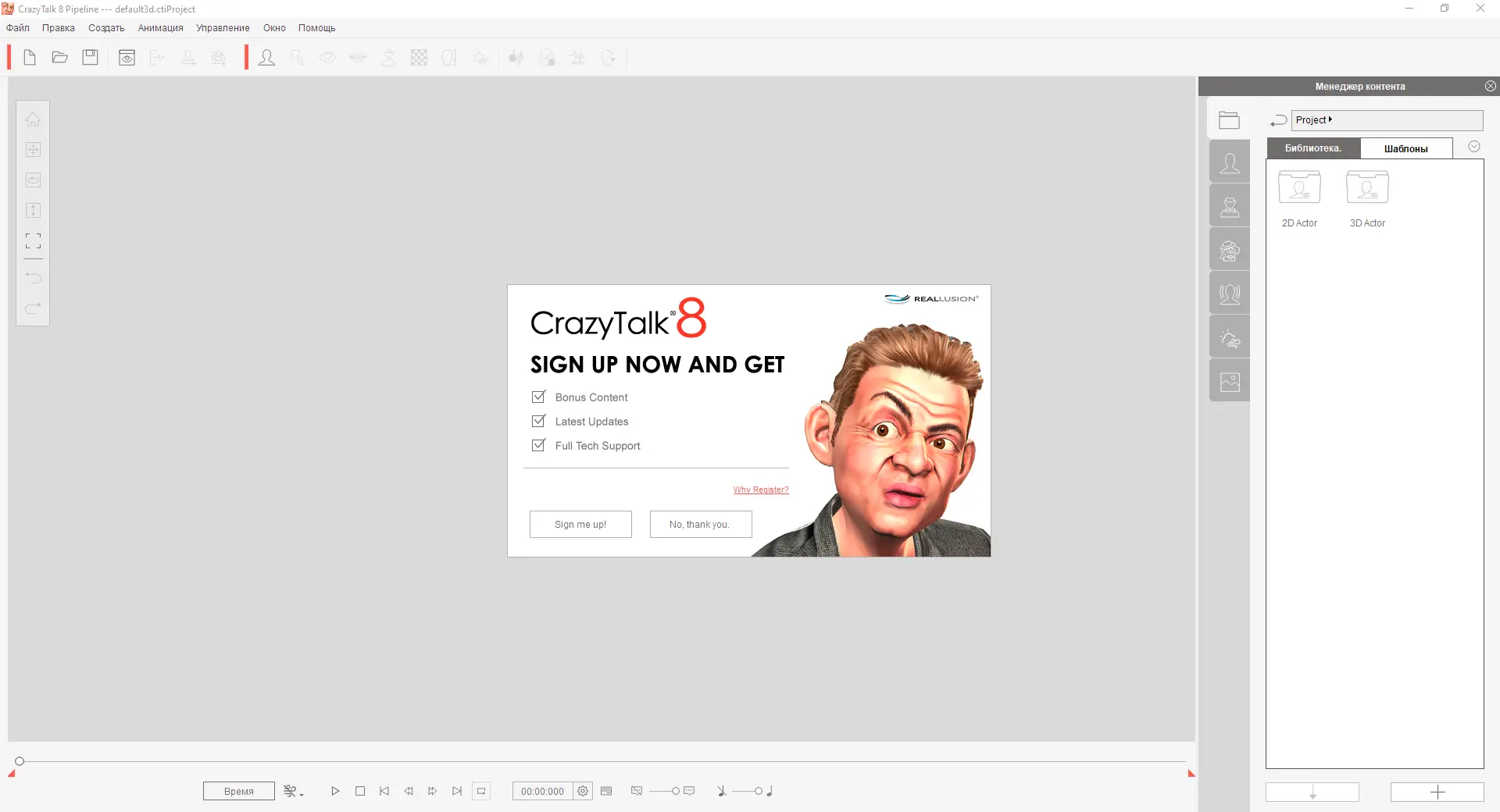Click the fit-to-screen bracket icon
The width and height of the screenshot is (1500, 812).
33,240
